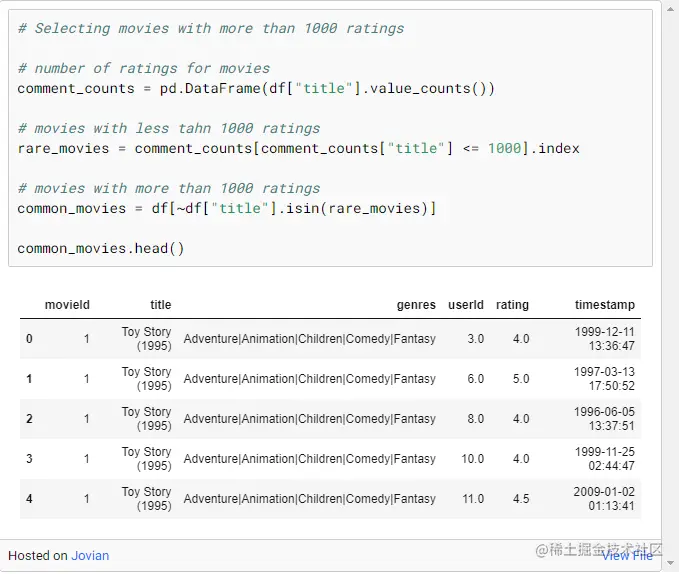Screen dimensions: 679x574
Task: Click the Toy Story title in row 2
Action: click(146, 419)
